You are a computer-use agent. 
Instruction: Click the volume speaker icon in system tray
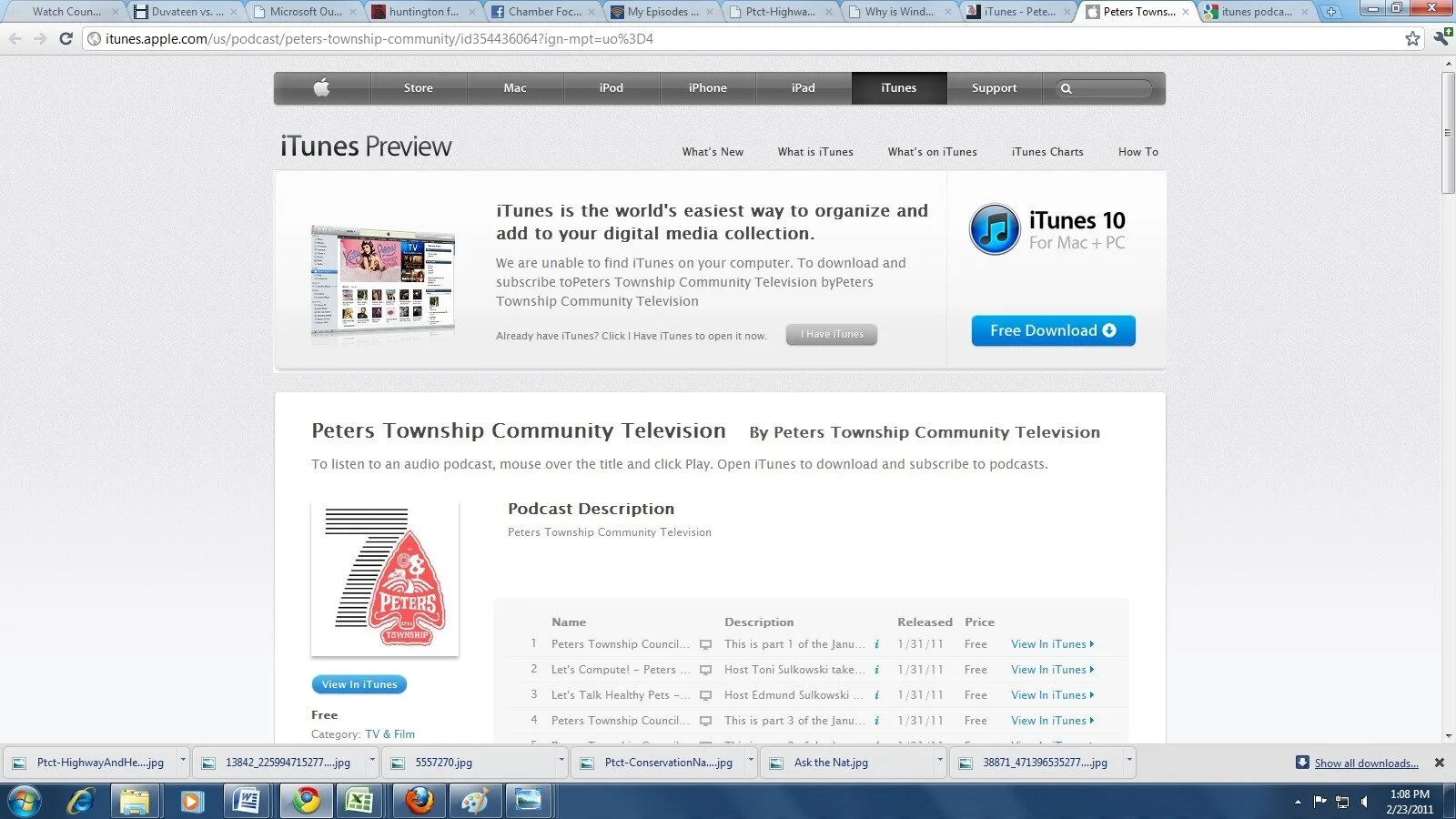1364,802
